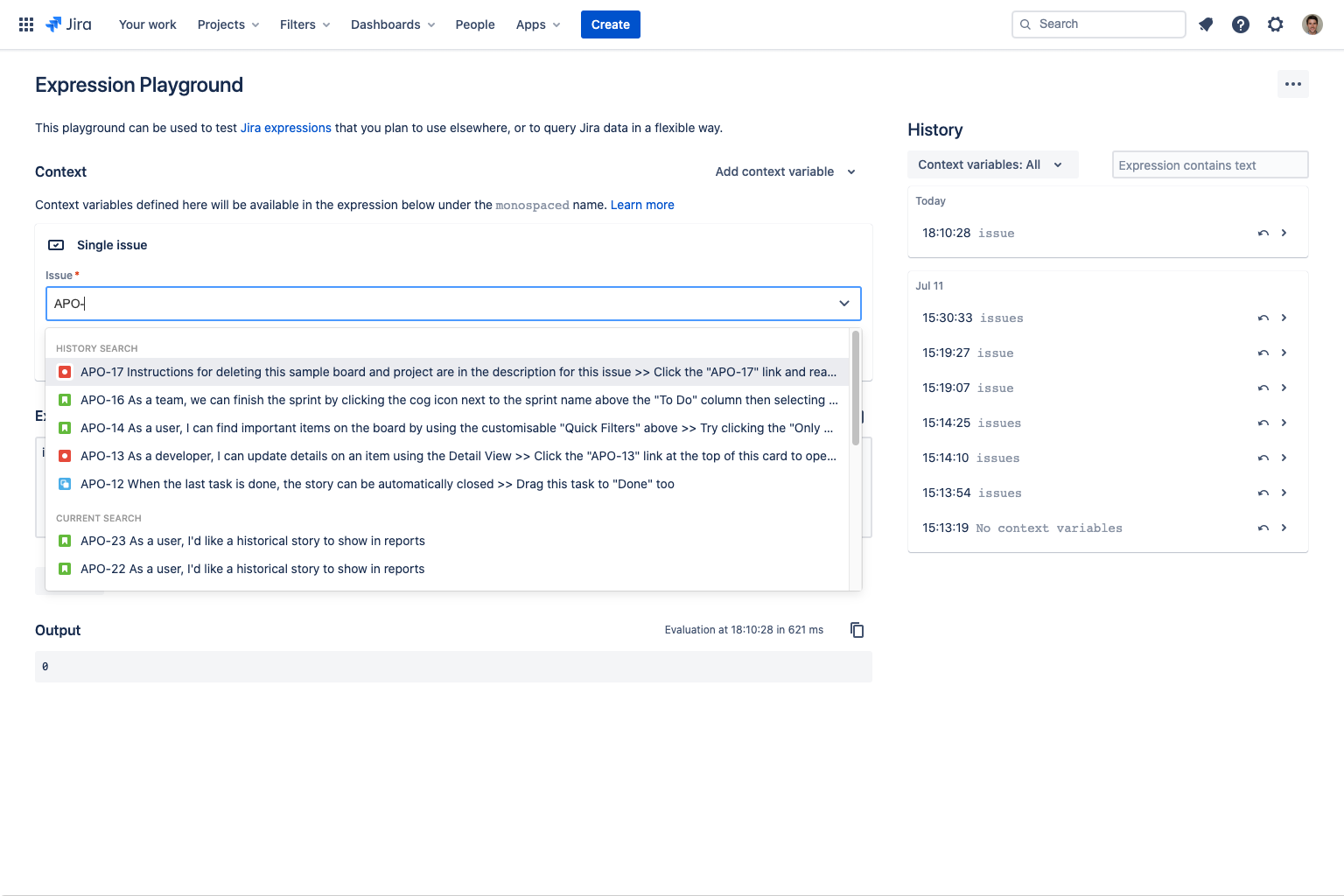Expand the 18:10:28 history entry chevron
The height and width of the screenshot is (896, 1344).
(1284, 233)
